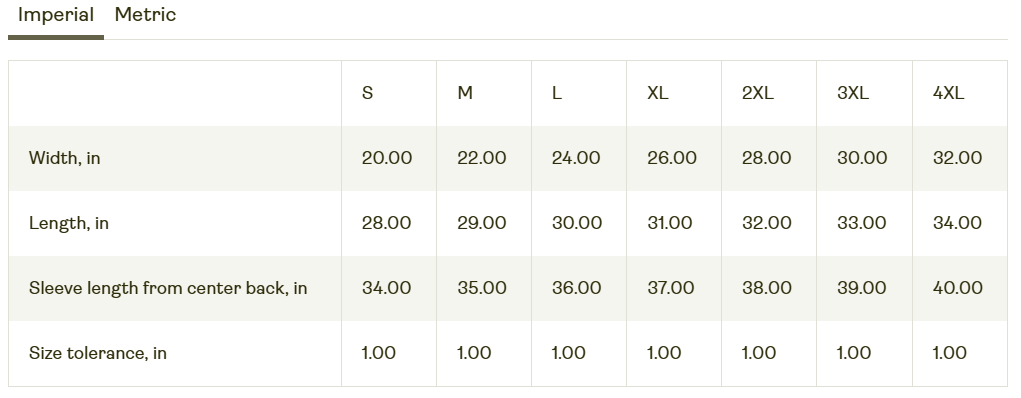Select the 20.00 width cell for S

pyautogui.click(x=387, y=158)
